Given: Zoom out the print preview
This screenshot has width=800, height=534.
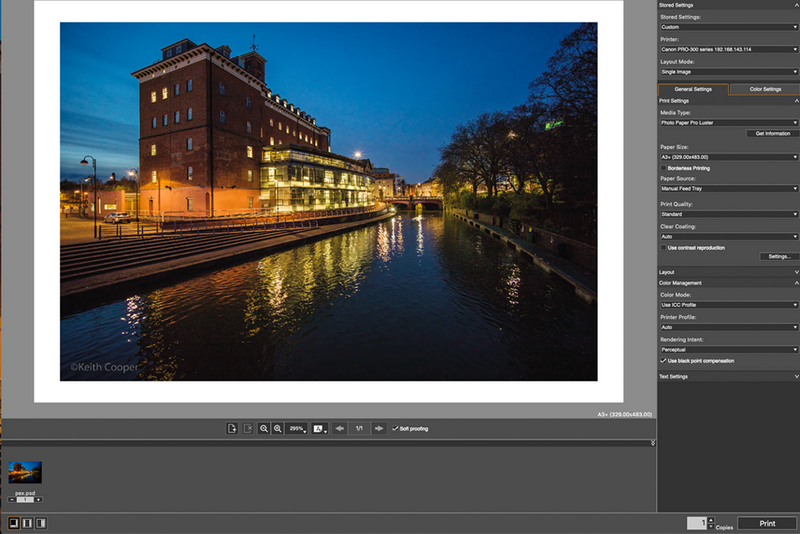Looking at the screenshot, I should [x=264, y=428].
